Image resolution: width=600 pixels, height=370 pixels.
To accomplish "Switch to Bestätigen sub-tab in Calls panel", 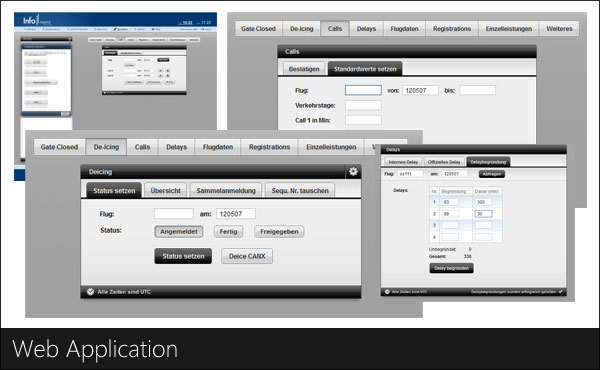I will tap(304, 69).
